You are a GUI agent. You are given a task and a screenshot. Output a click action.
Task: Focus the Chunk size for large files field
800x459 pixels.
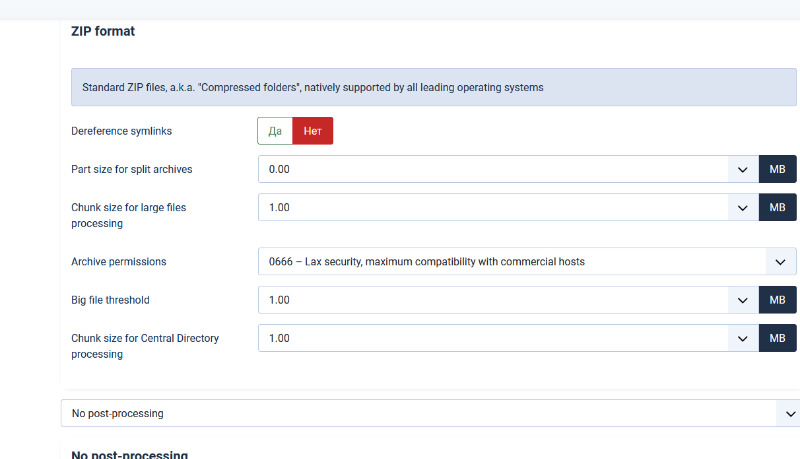coord(493,208)
